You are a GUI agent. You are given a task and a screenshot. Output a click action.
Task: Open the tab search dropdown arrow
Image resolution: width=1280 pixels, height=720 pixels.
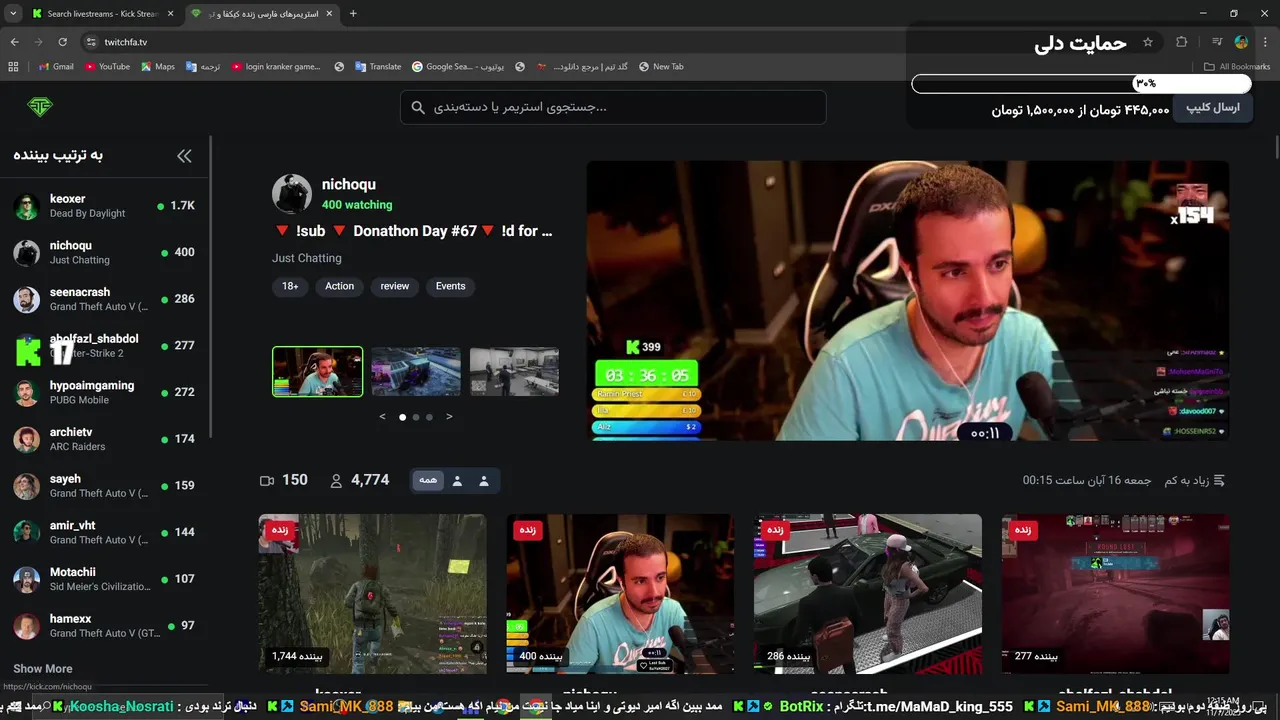[x=13, y=14]
